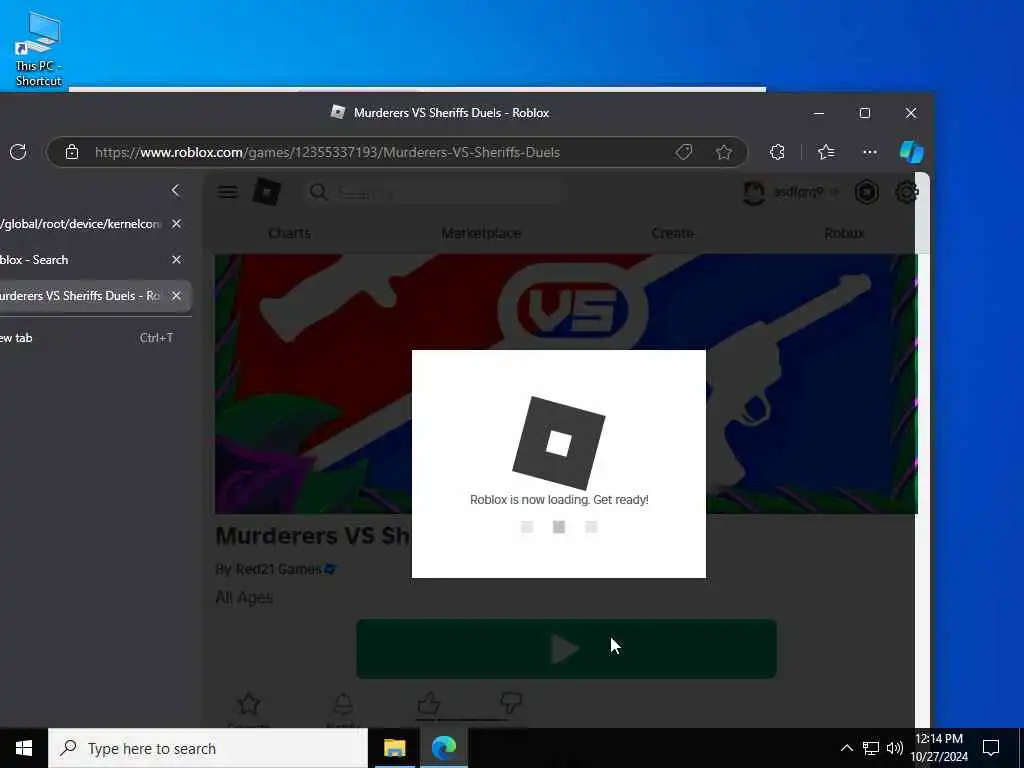Viewport: 1024px width, 768px height.
Task: Open the Marketplace section
Action: (481, 233)
